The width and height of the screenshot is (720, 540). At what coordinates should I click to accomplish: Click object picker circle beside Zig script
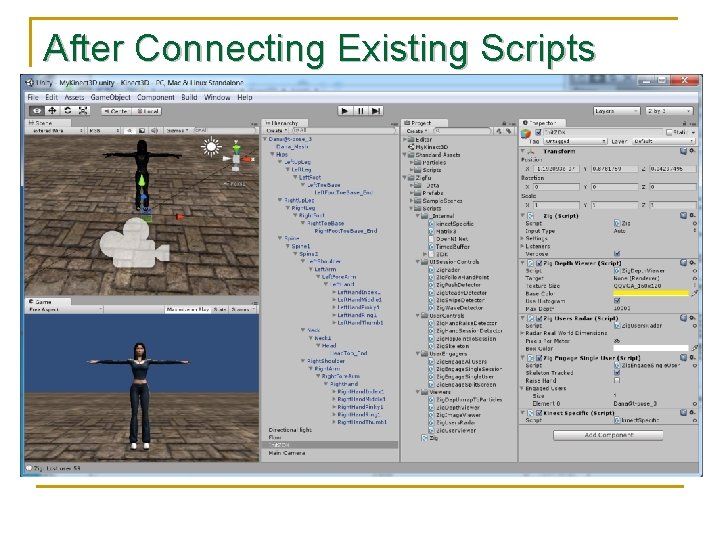click(x=694, y=223)
